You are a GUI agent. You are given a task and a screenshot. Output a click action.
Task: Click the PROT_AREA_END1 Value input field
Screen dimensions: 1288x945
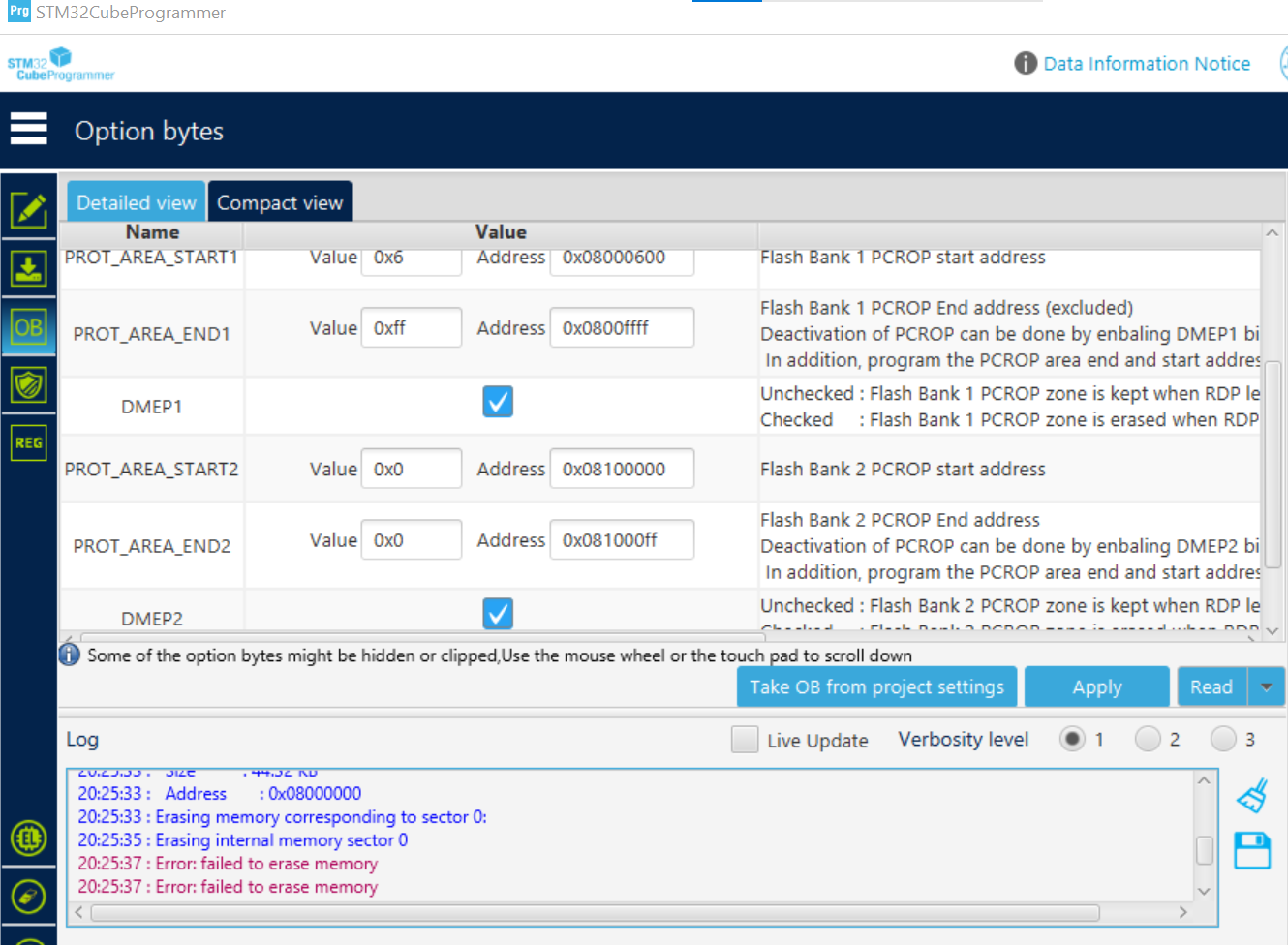tap(412, 327)
